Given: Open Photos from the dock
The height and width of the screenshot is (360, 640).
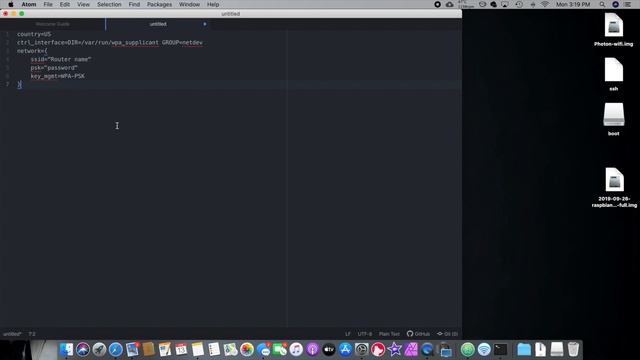Looking at the screenshot, I should [x=247, y=350].
